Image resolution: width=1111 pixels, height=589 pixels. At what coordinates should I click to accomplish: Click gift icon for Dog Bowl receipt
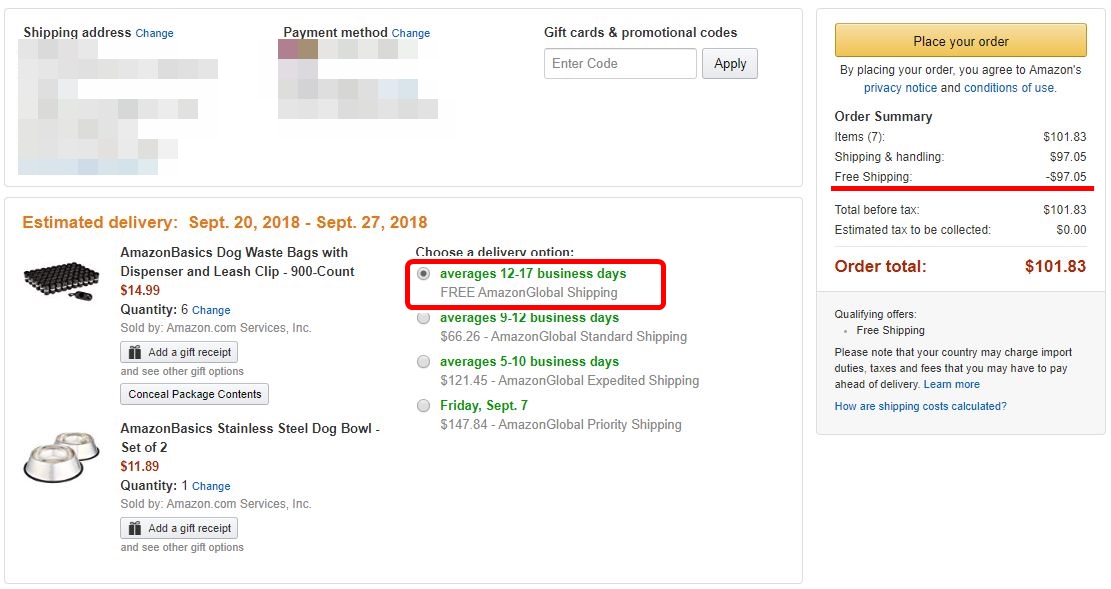135,528
